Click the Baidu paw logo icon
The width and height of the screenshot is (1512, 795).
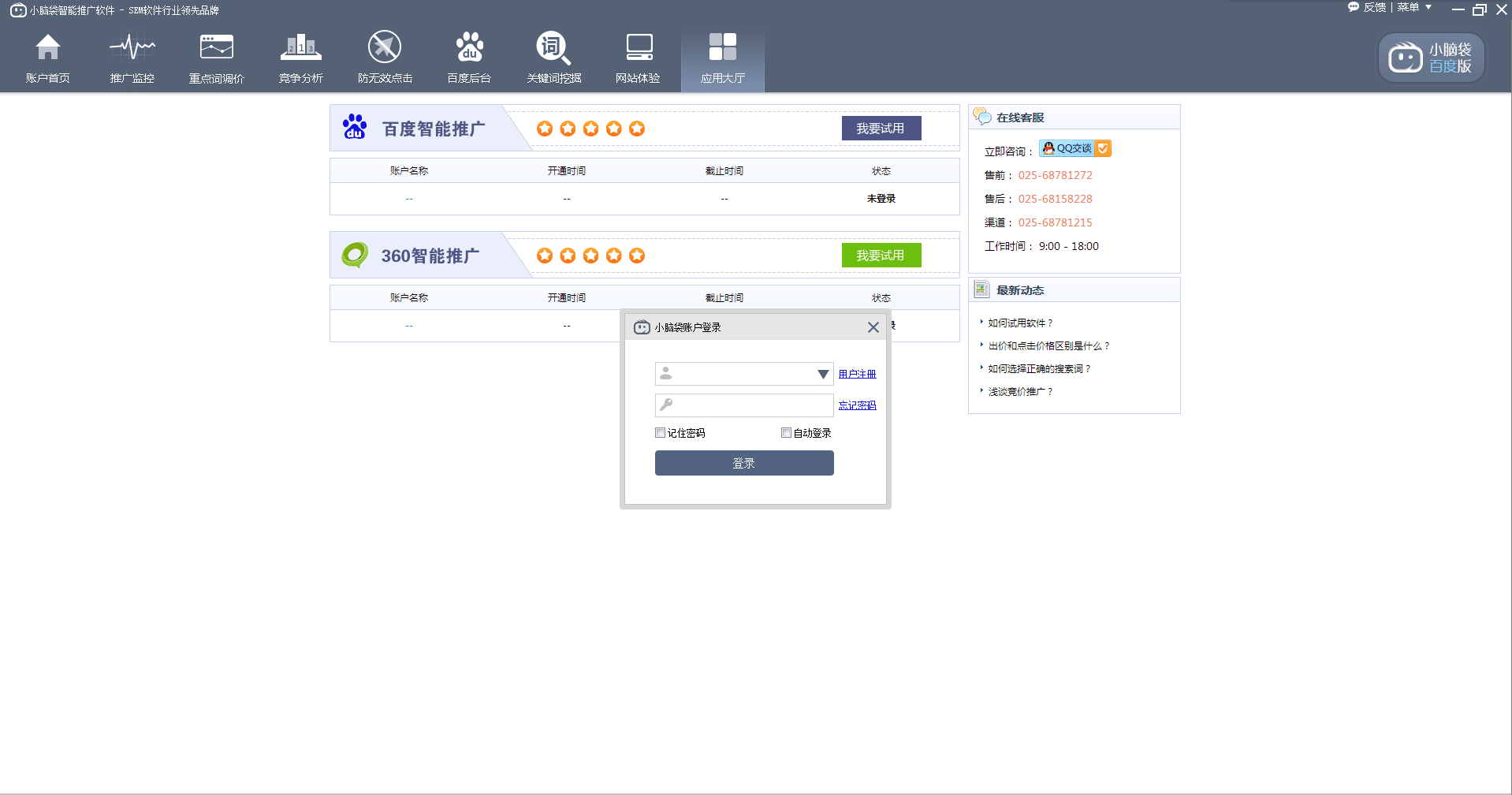(x=355, y=127)
